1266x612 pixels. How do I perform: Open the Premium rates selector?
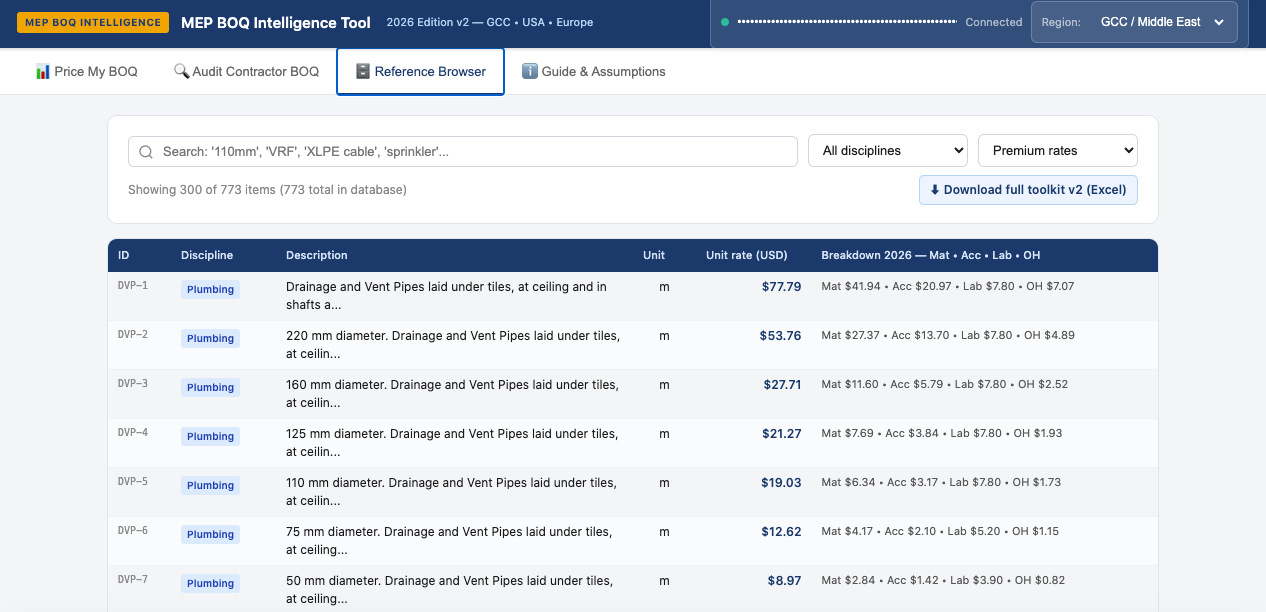click(x=1058, y=151)
